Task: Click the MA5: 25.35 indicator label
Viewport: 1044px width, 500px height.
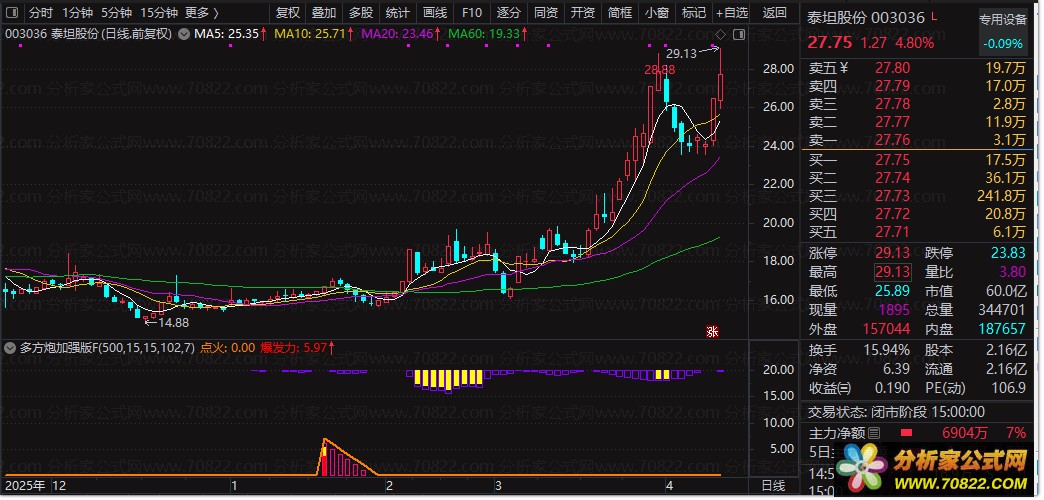Action: coord(230,33)
